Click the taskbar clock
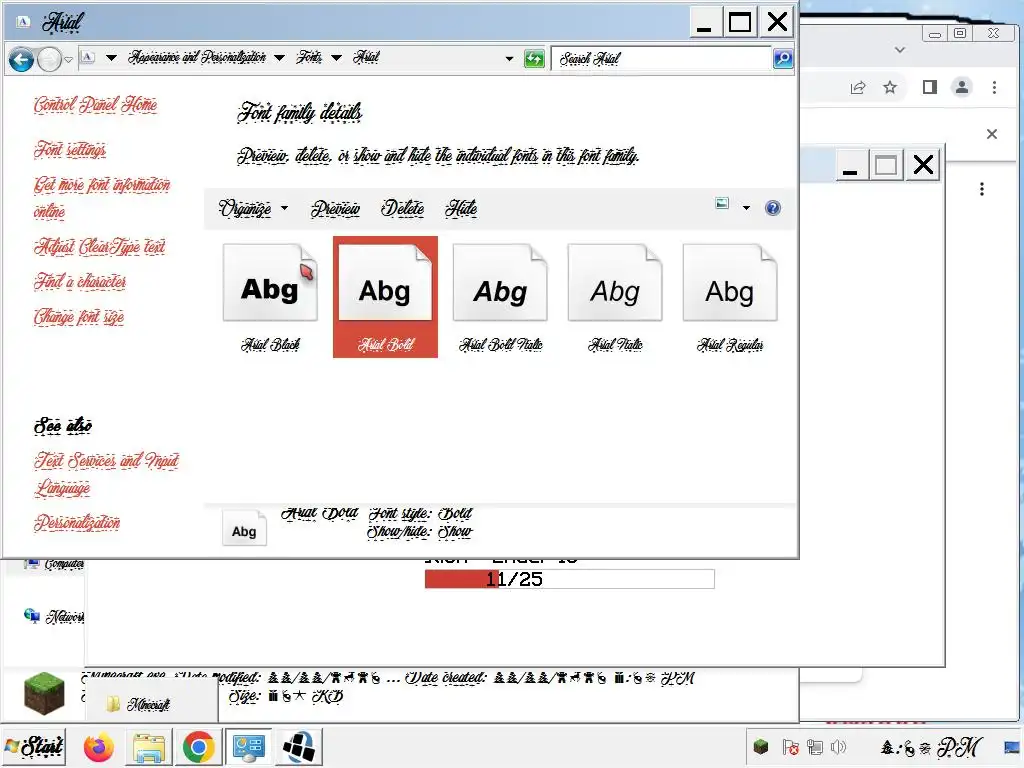The image size is (1024, 768). tap(931, 746)
